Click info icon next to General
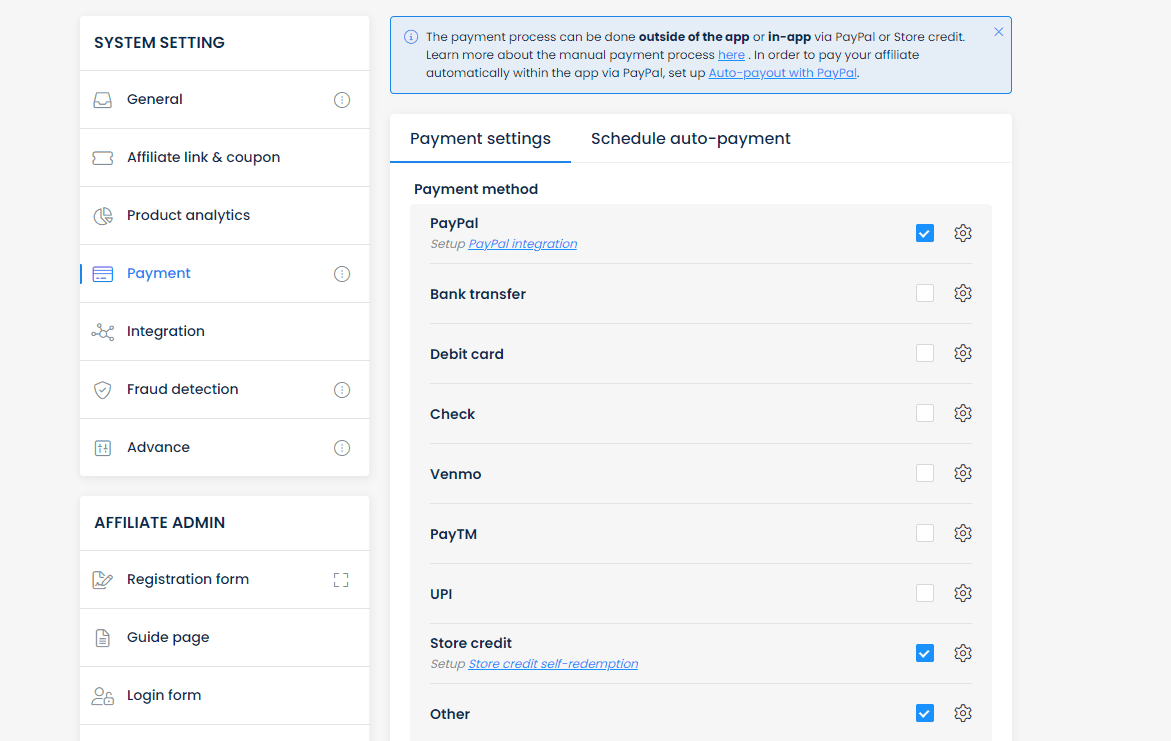Screen dimensions: 1171x741 pos(342,100)
